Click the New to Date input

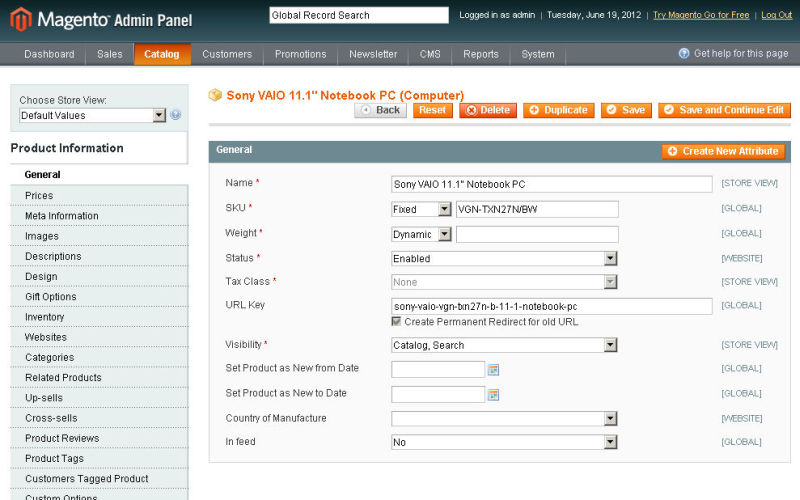tap(438, 394)
